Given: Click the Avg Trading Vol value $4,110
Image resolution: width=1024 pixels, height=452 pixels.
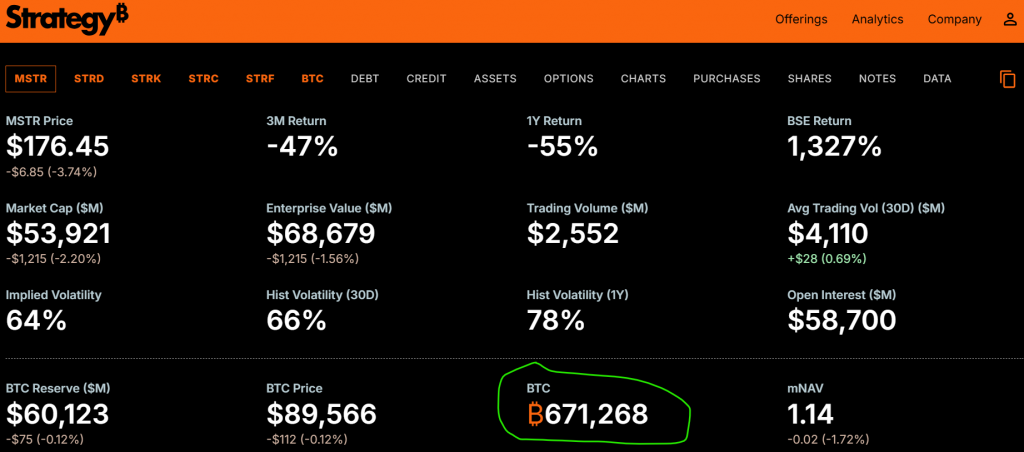Looking at the screenshot, I should pos(828,233).
